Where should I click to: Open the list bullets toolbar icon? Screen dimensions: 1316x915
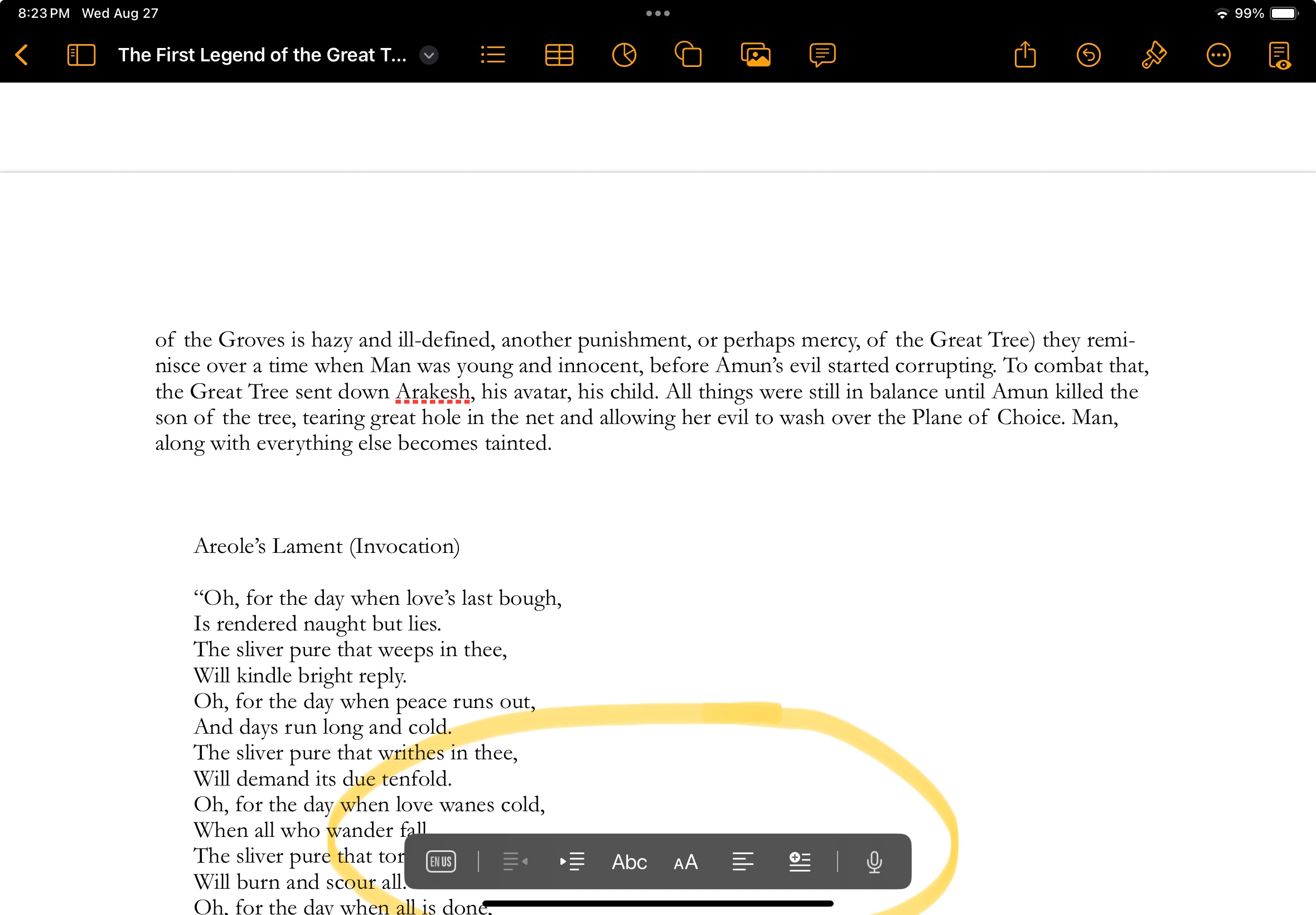[x=493, y=55]
